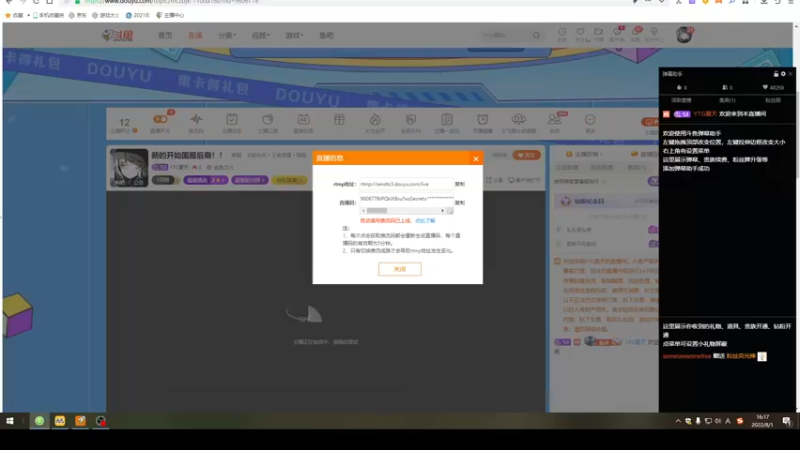This screenshot has height=450, width=800.
Task: Open the shield icon in streamer toolbar
Action: [411, 120]
